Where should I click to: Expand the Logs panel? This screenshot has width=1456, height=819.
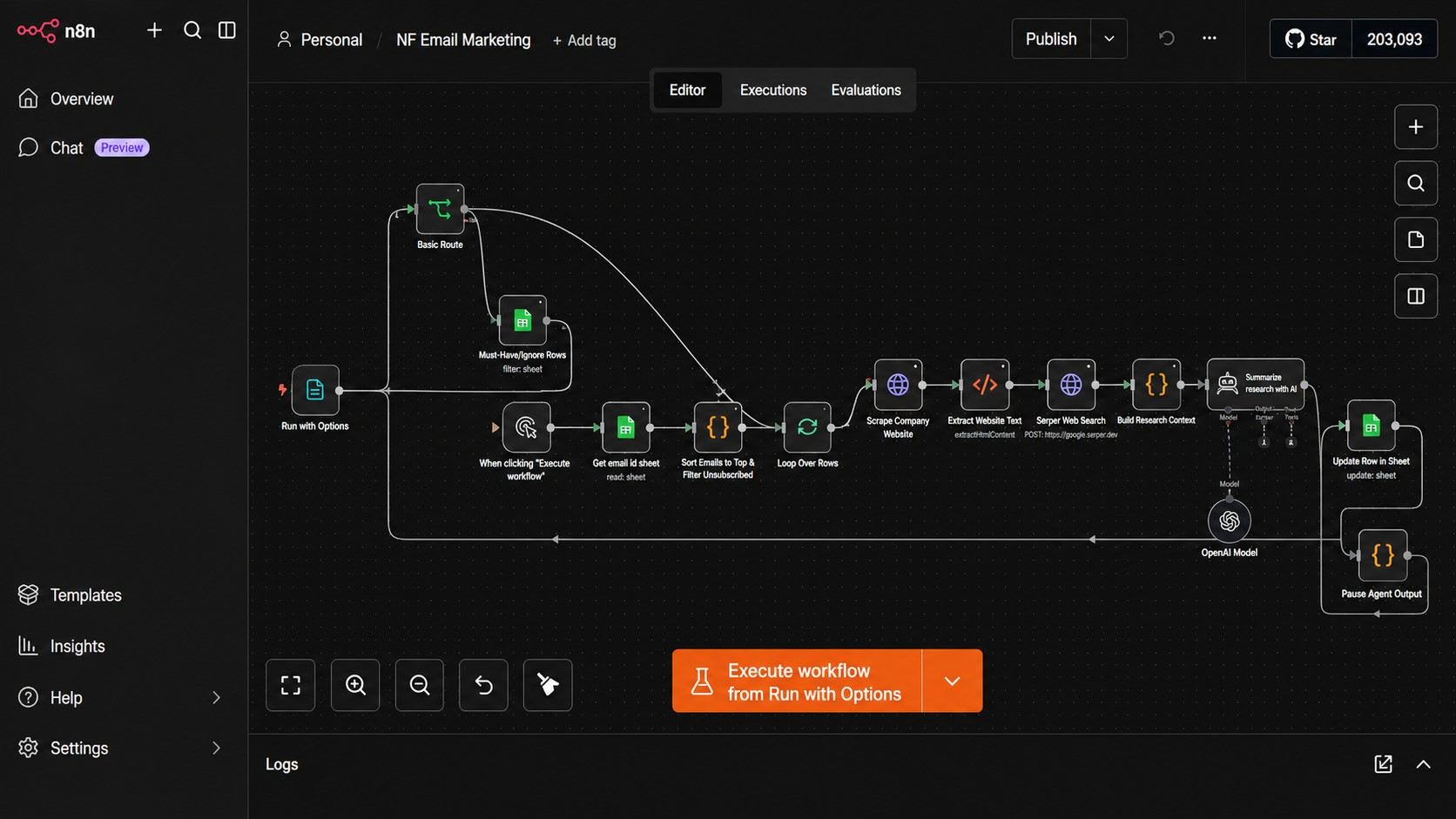tap(1424, 764)
